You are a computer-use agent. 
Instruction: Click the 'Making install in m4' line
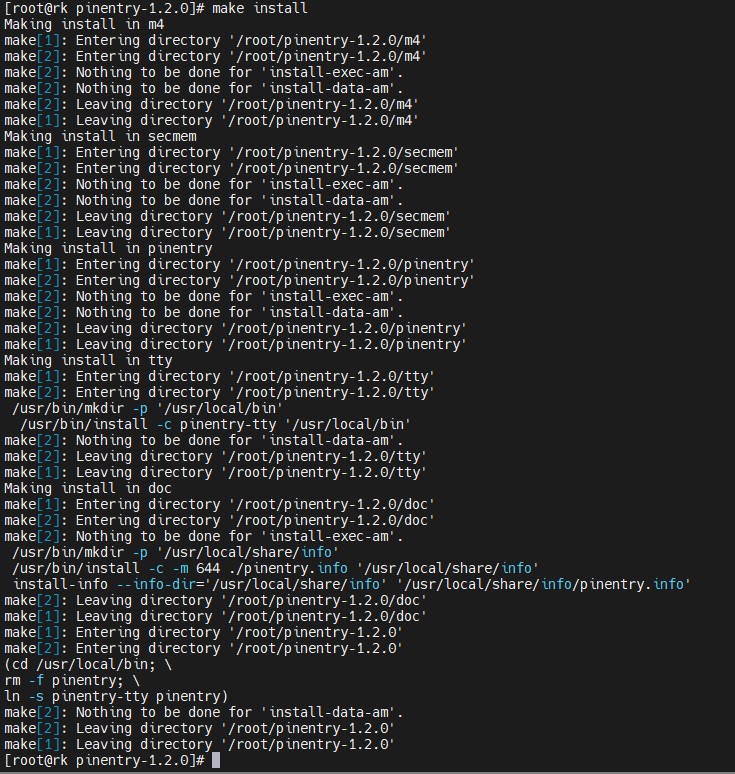coord(84,24)
